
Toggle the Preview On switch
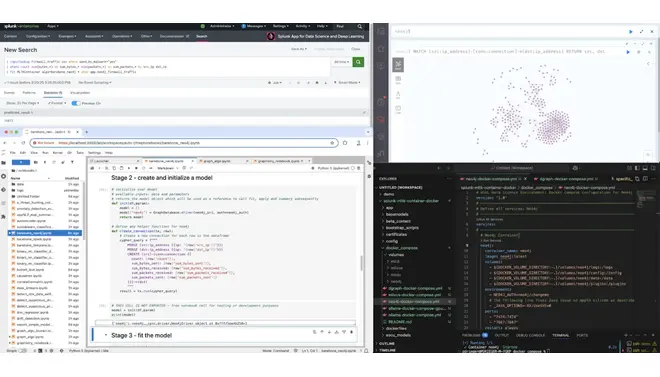76,103
